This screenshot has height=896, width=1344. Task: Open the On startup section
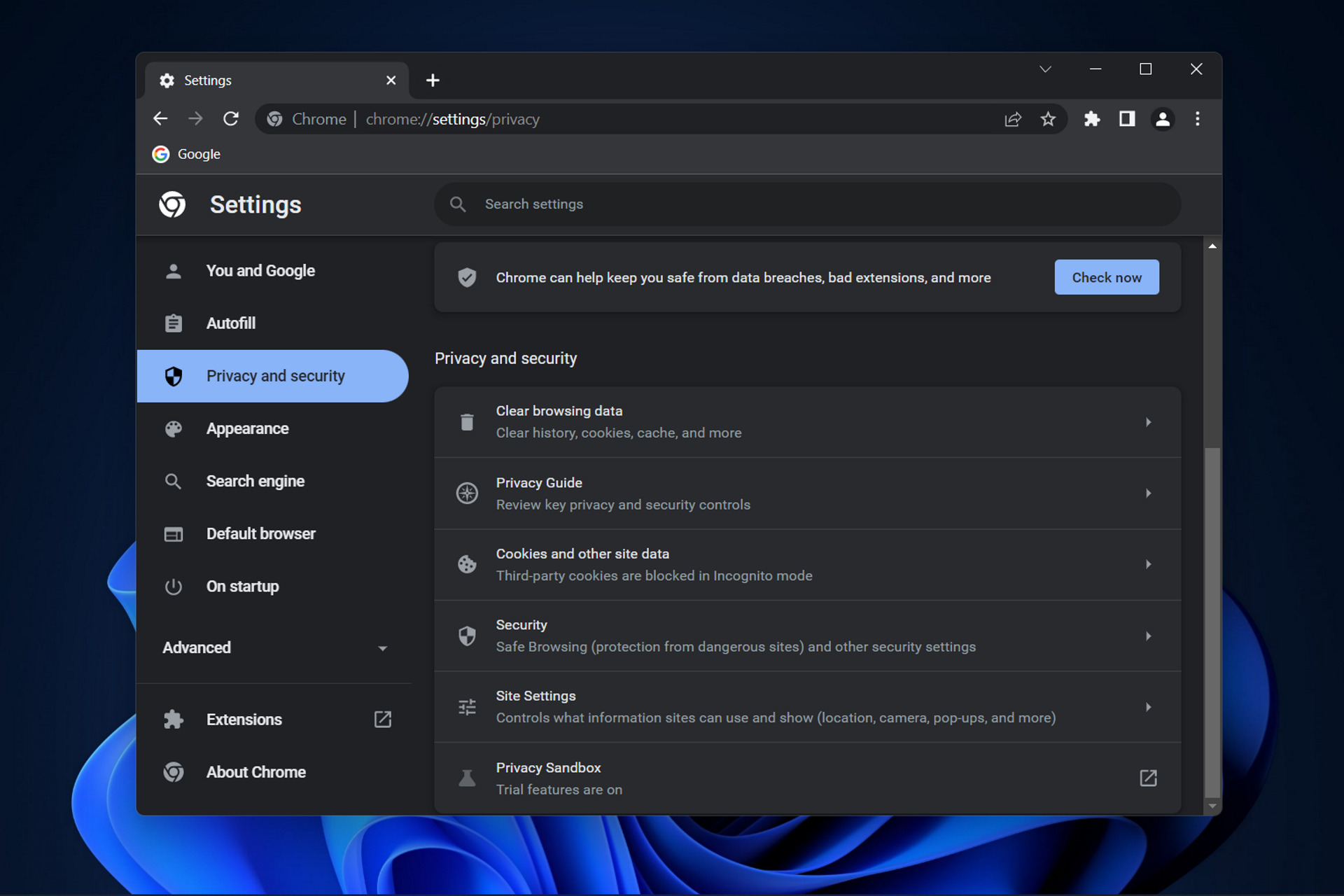[273, 586]
